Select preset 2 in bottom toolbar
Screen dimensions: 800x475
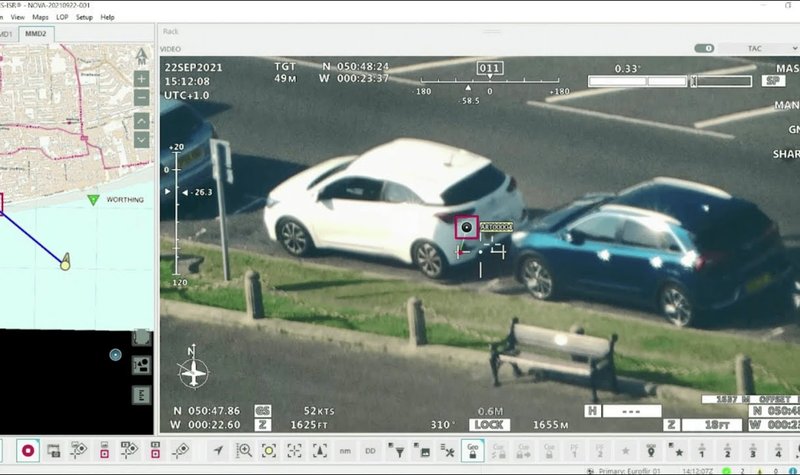click(x=728, y=451)
